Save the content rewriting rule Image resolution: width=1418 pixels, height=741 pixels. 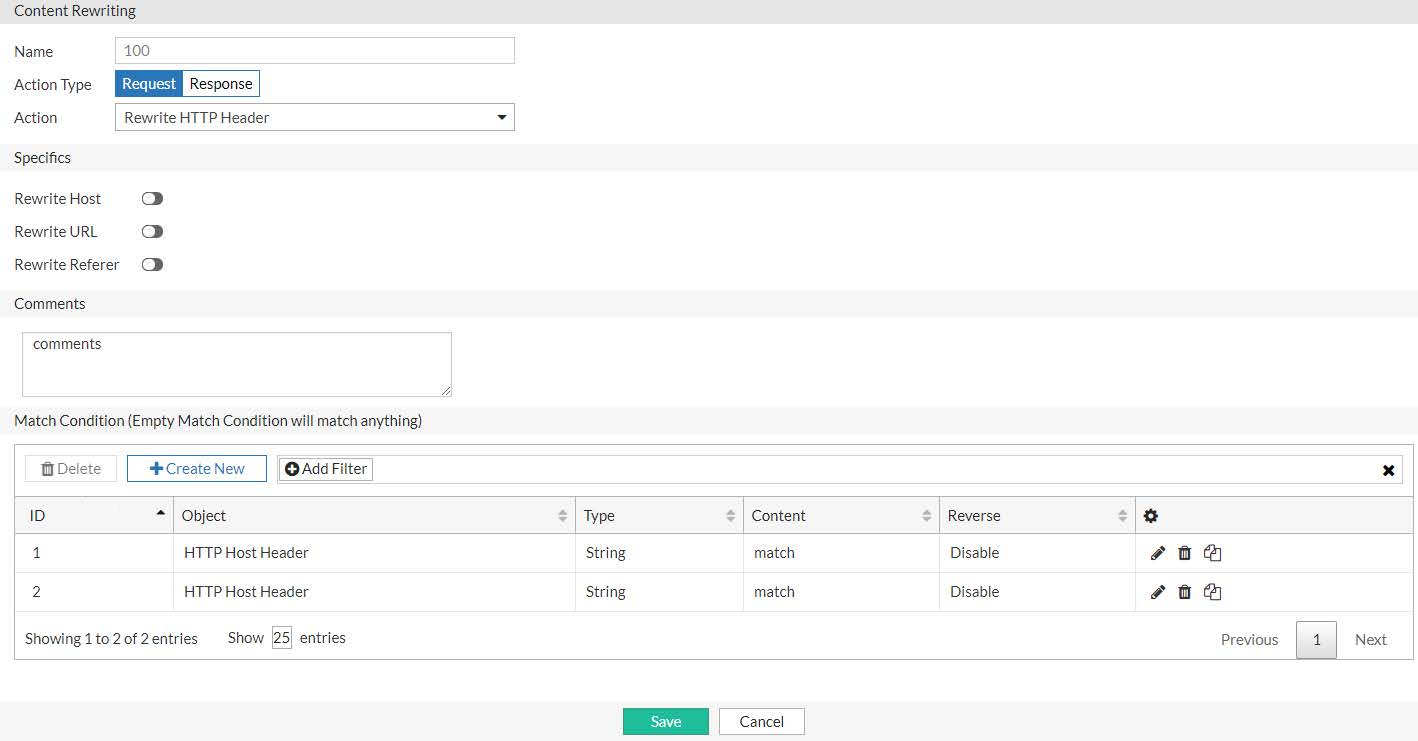point(665,720)
